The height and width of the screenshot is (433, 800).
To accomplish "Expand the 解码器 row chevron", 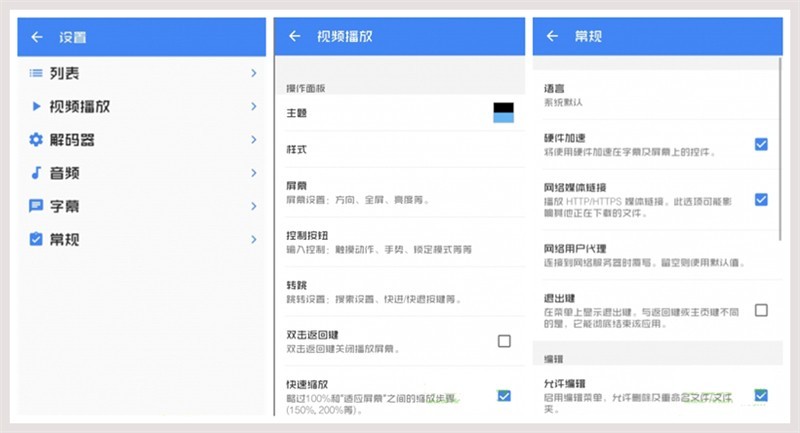I will click(x=254, y=140).
